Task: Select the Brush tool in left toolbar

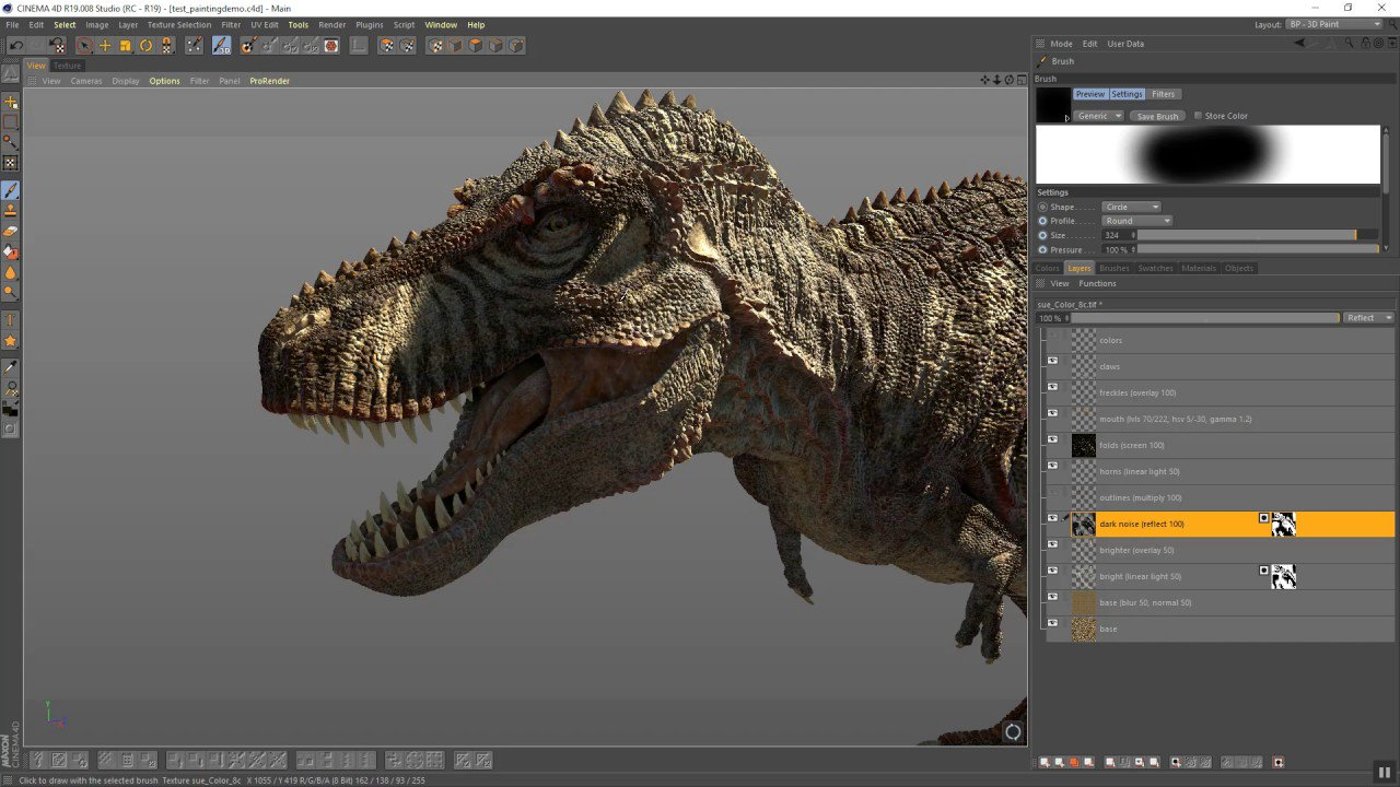Action: (x=11, y=190)
